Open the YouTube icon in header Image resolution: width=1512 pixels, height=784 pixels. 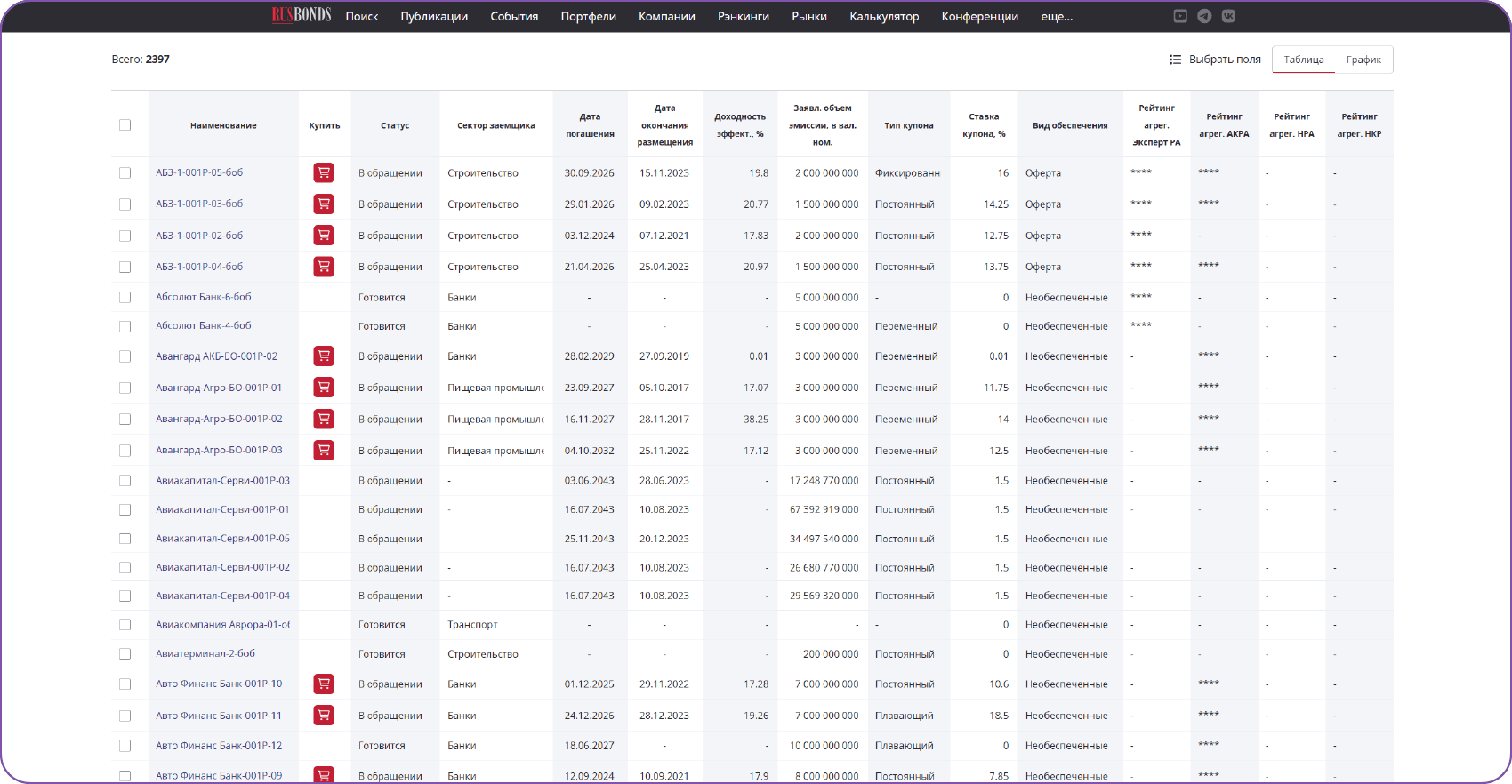pyautogui.click(x=1180, y=16)
